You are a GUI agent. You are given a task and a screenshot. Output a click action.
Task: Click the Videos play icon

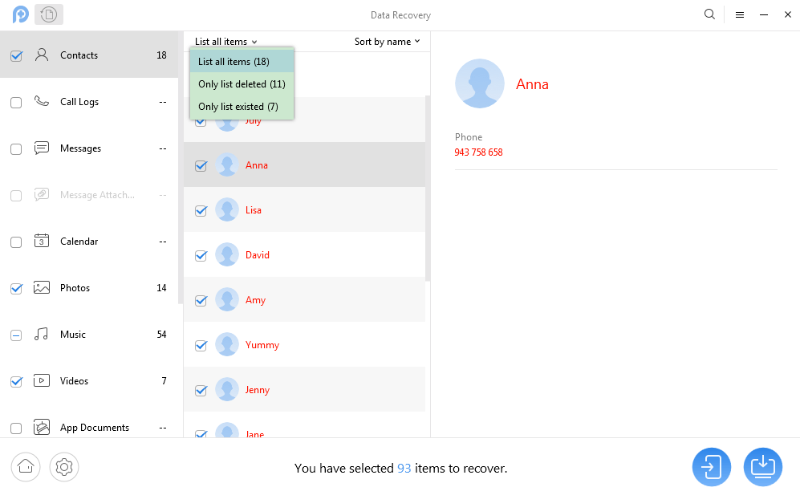click(41, 381)
